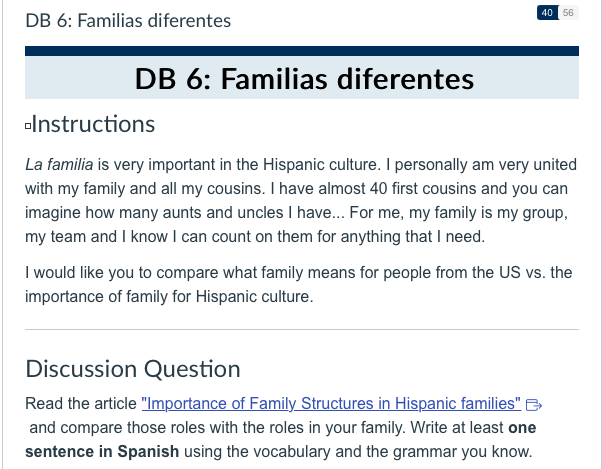Viewport: 602px width, 469px height.
Task: Open the Importance of Family Structures article link
Action: point(331,403)
